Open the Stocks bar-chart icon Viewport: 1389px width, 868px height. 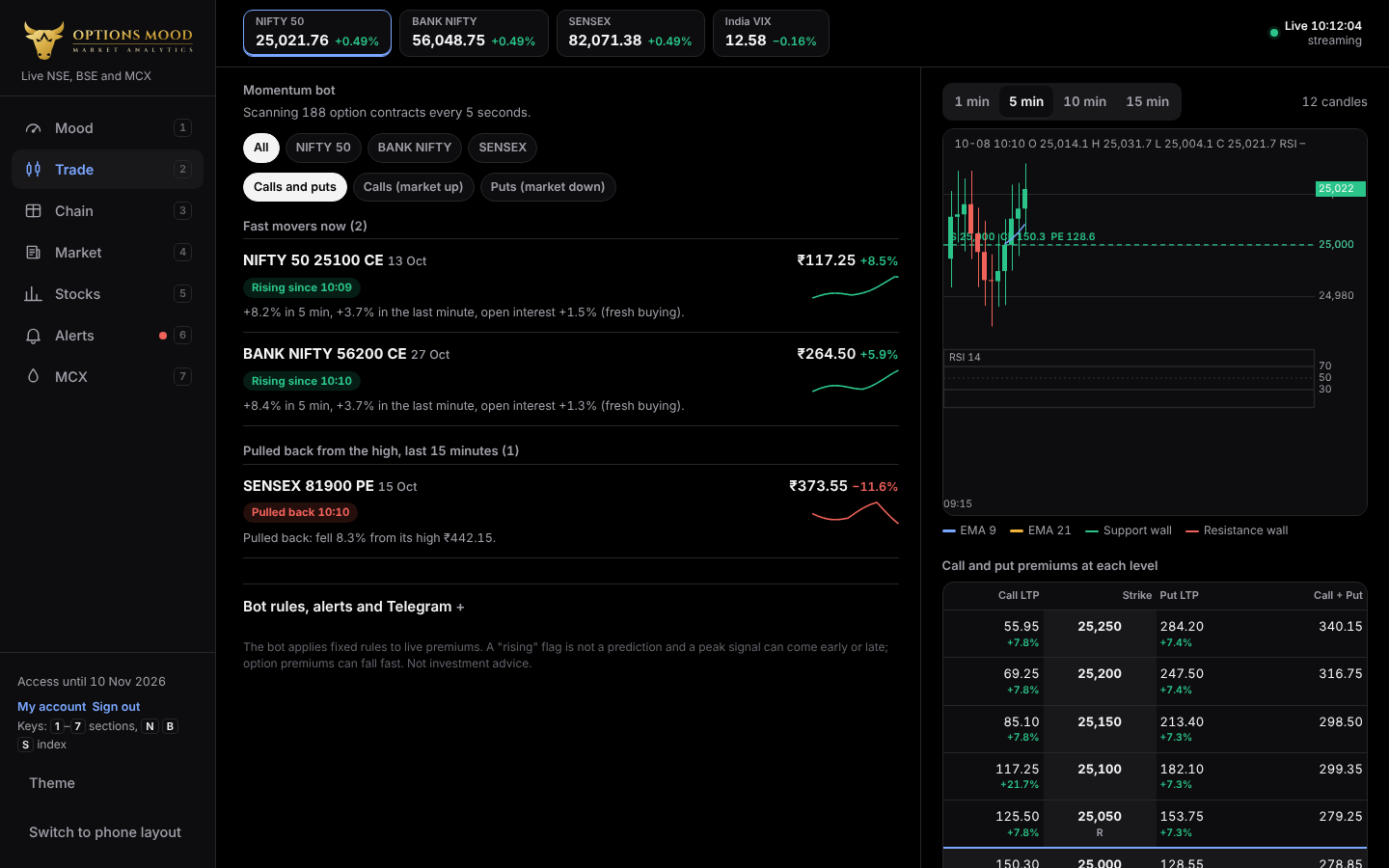click(x=33, y=294)
